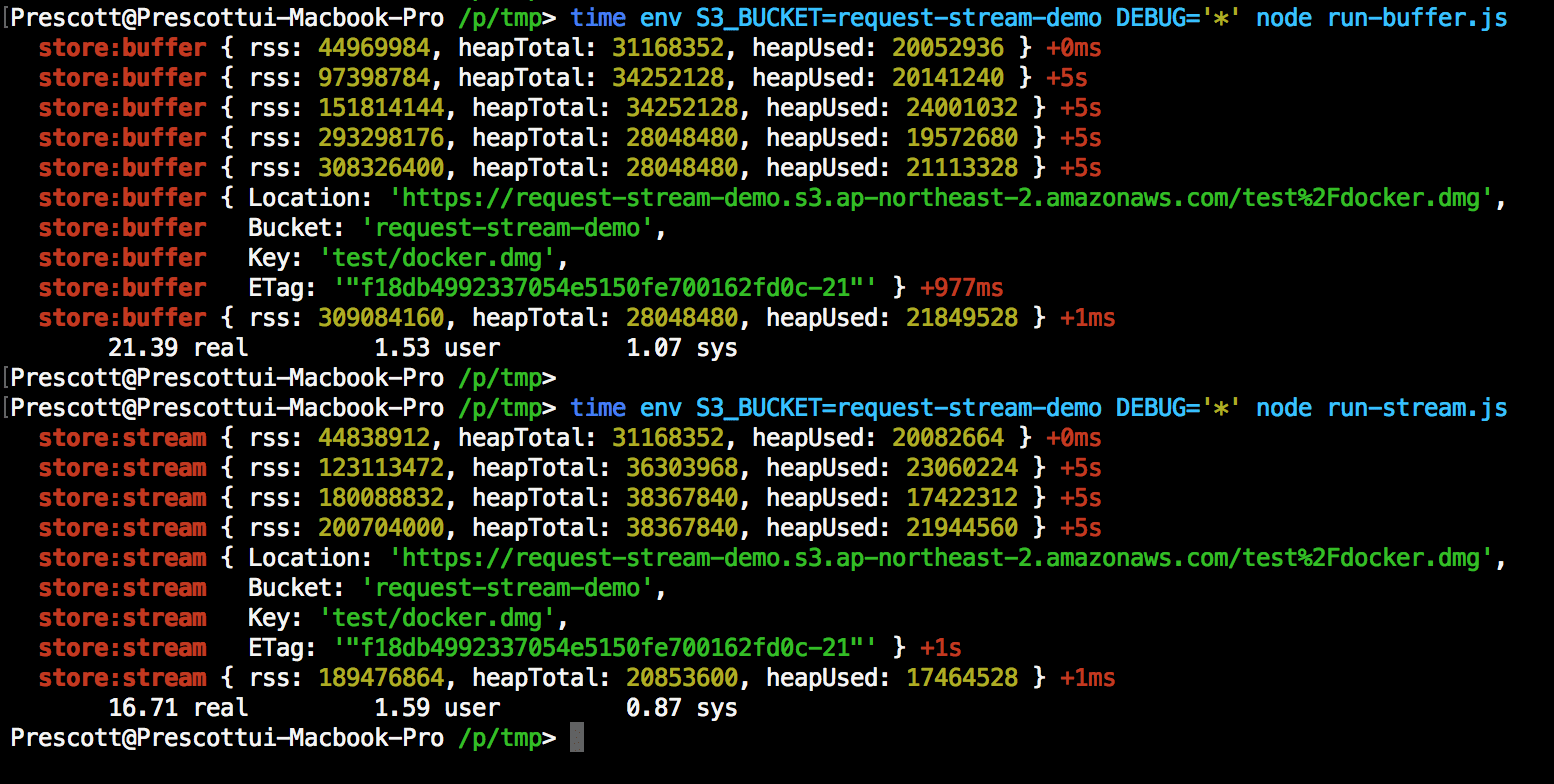This screenshot has width=1554, height=784.
Task: Click the run-buffer.js file name in command
Action: coord(1417,18)
